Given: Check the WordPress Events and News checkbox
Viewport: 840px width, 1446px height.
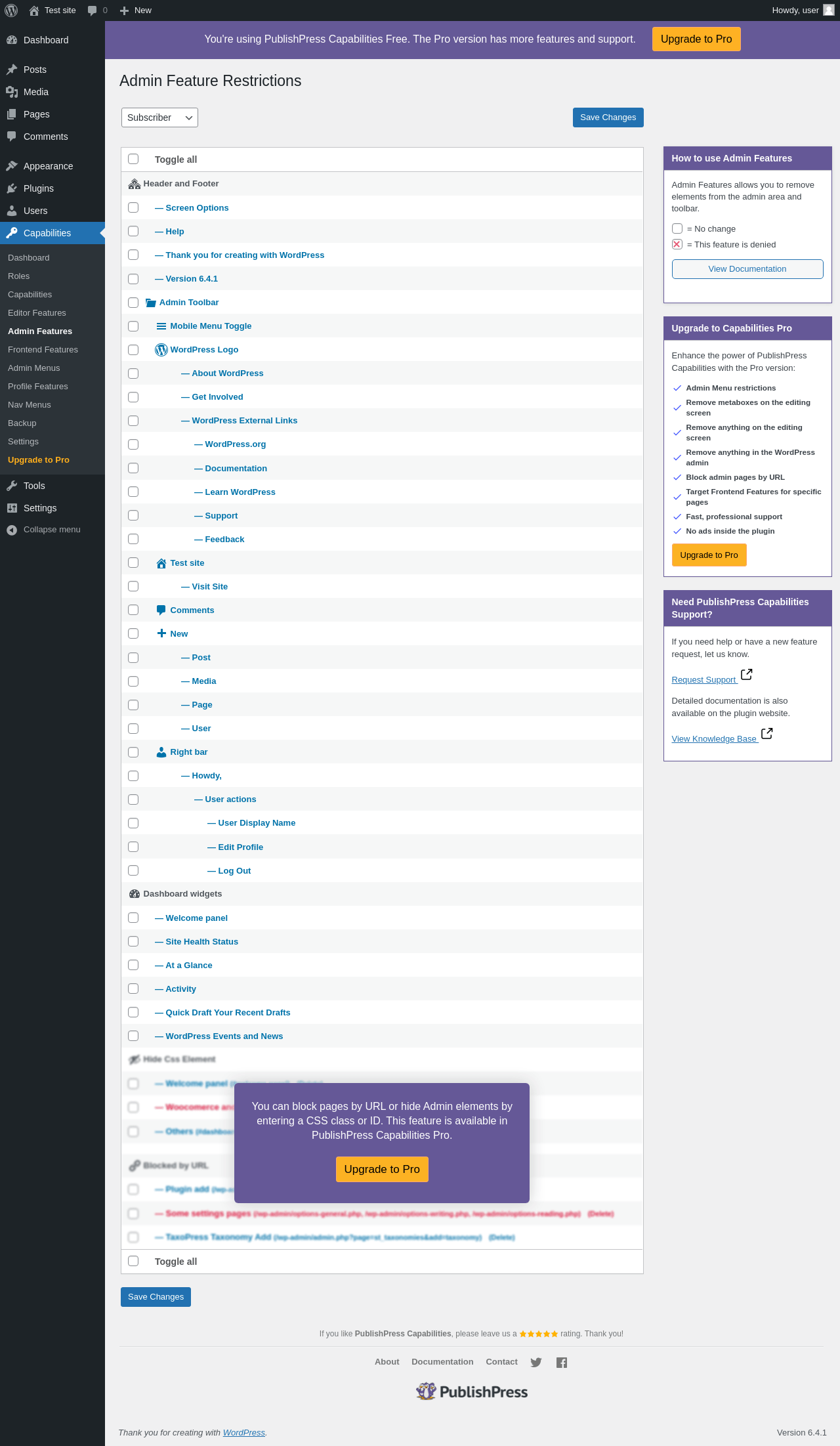Looking at the screenshot, I should [133, 1036].
